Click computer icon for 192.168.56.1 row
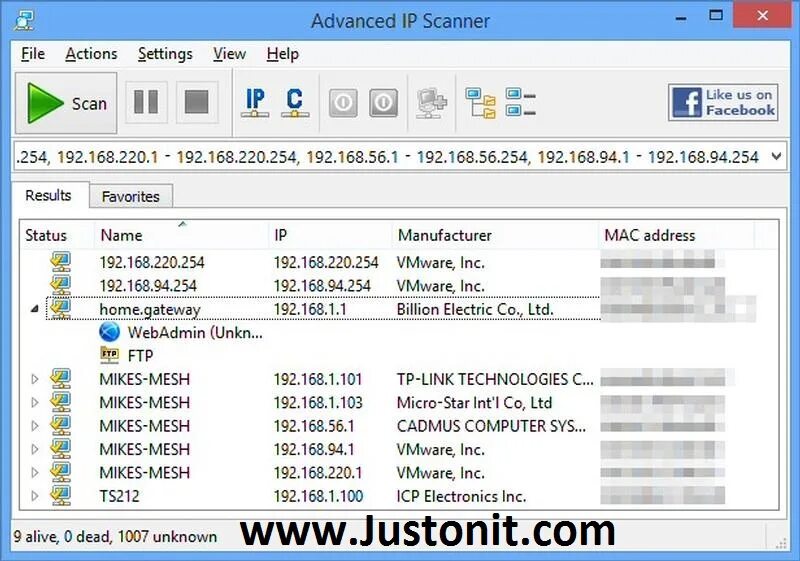The image size is (800, 561). click(60, 426)
